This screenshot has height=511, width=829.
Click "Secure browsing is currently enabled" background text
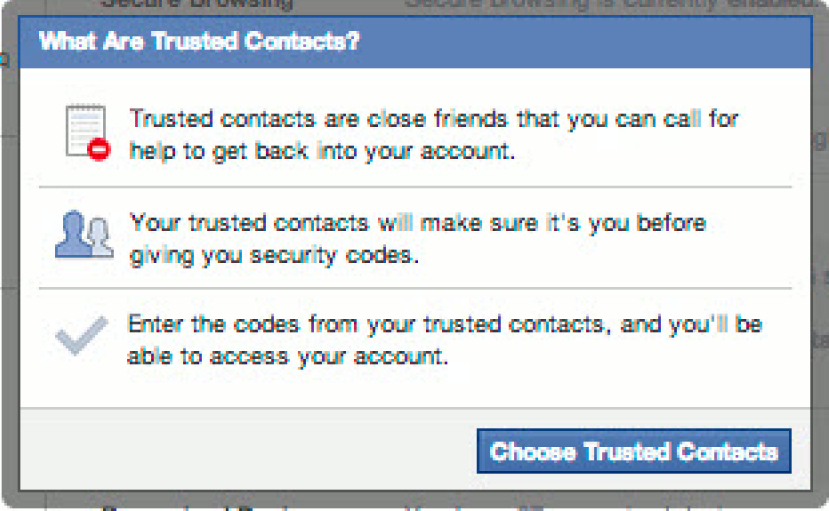click(x=610, y=5)
